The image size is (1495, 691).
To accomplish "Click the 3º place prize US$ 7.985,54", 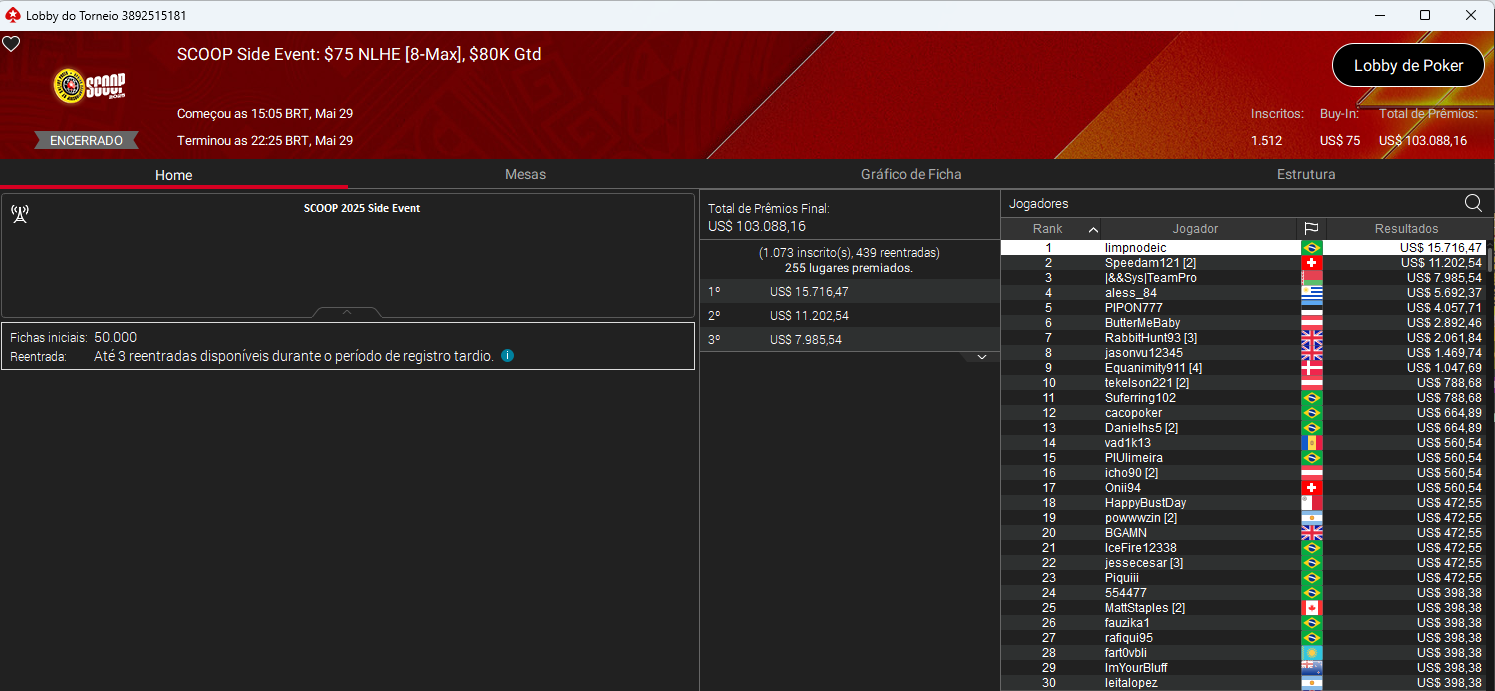I will pyautogui.click(x=806, y=340).
